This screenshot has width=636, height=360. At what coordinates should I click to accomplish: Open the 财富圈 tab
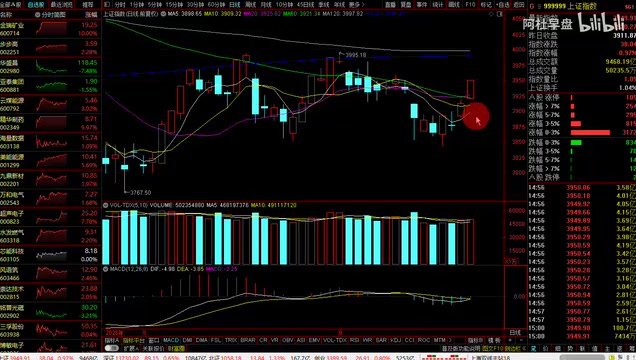pyautogui.click(x=176, y=348)
